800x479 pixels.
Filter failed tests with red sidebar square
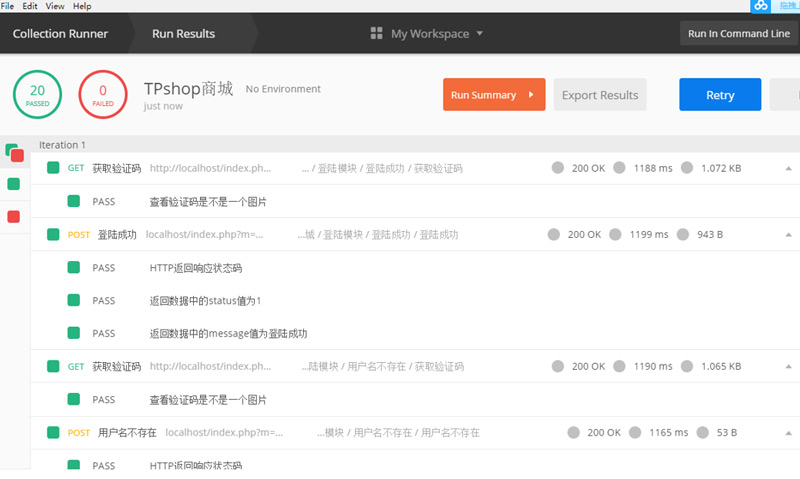pos(13,216)
